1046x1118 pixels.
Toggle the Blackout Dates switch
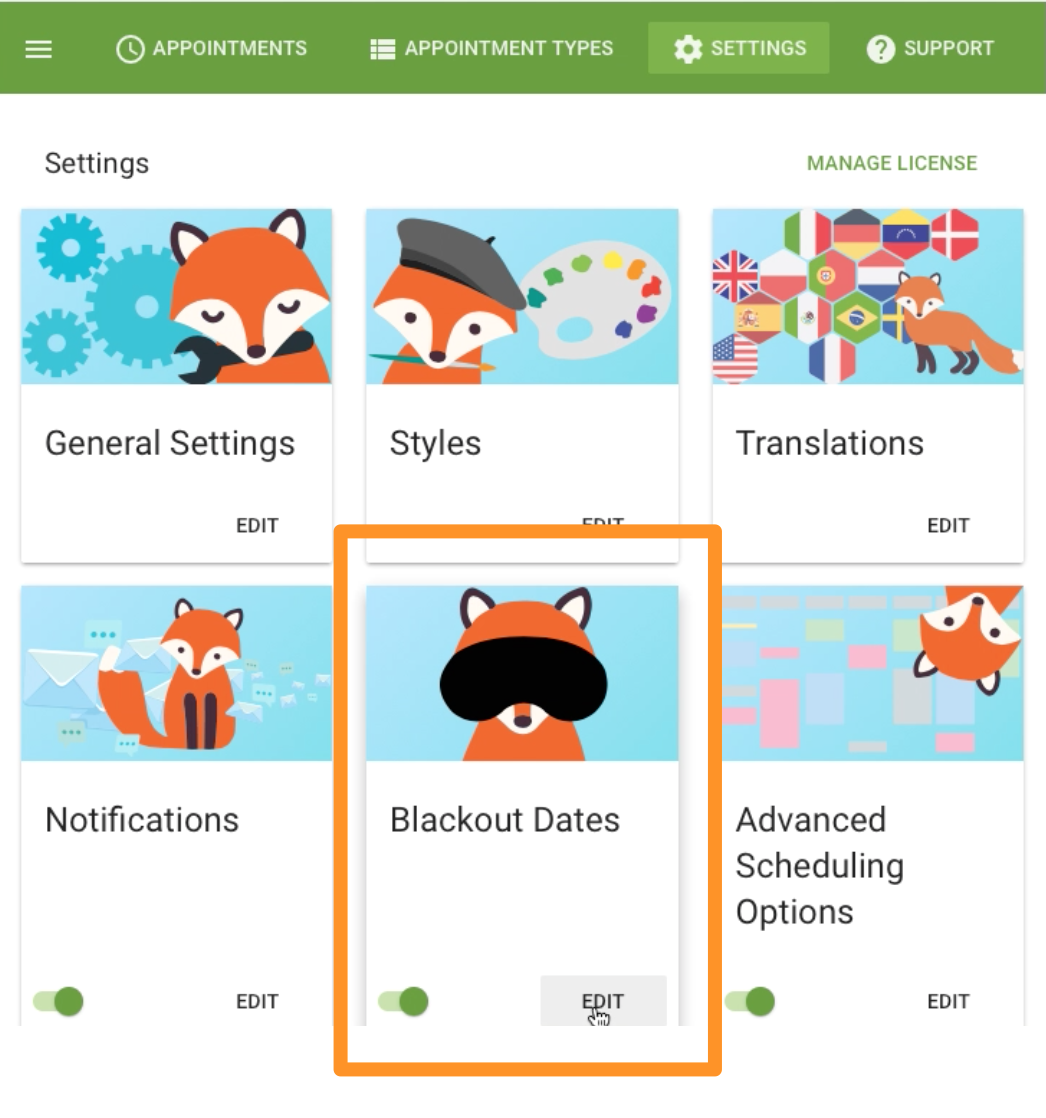[404, 1001]
